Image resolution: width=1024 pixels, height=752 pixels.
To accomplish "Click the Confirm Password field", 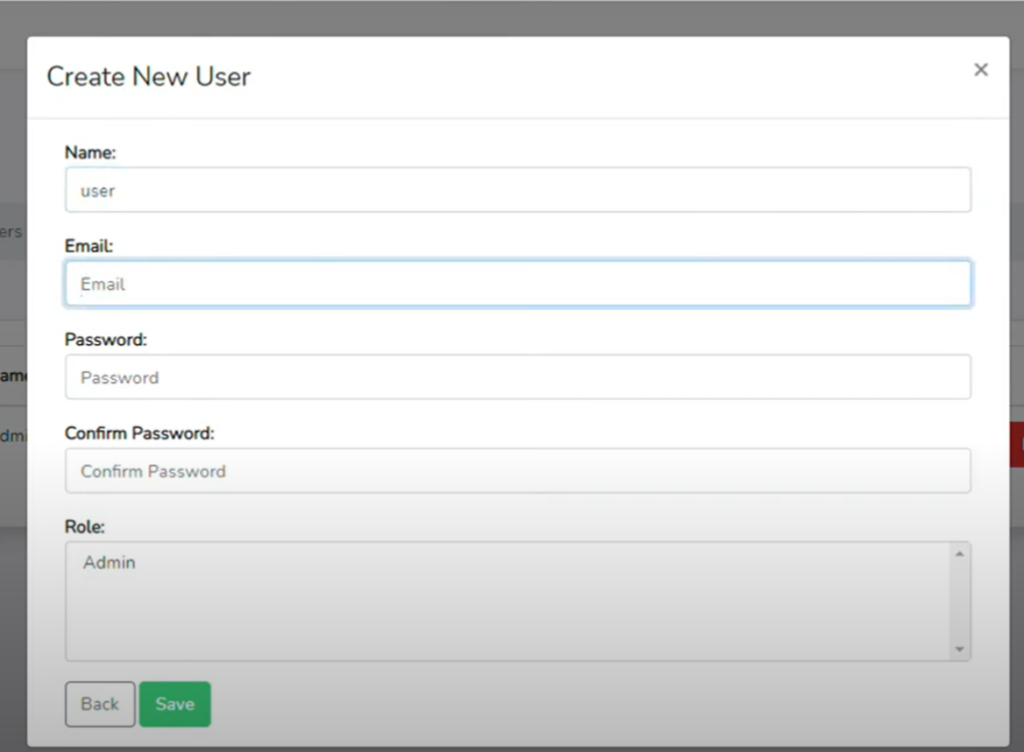I will click(518, 471).
